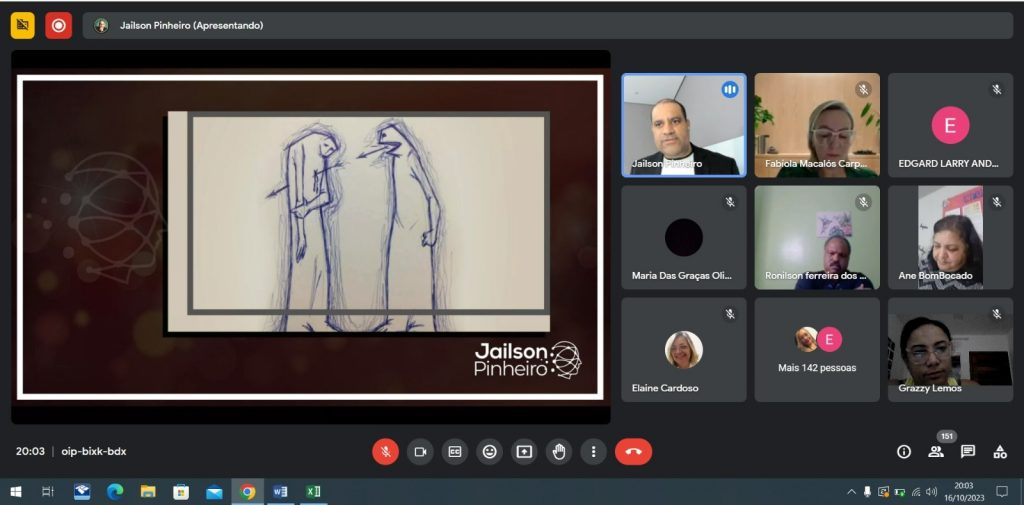
Task: Open the emoji reactions picker
Action: click(x=489, y=452)
